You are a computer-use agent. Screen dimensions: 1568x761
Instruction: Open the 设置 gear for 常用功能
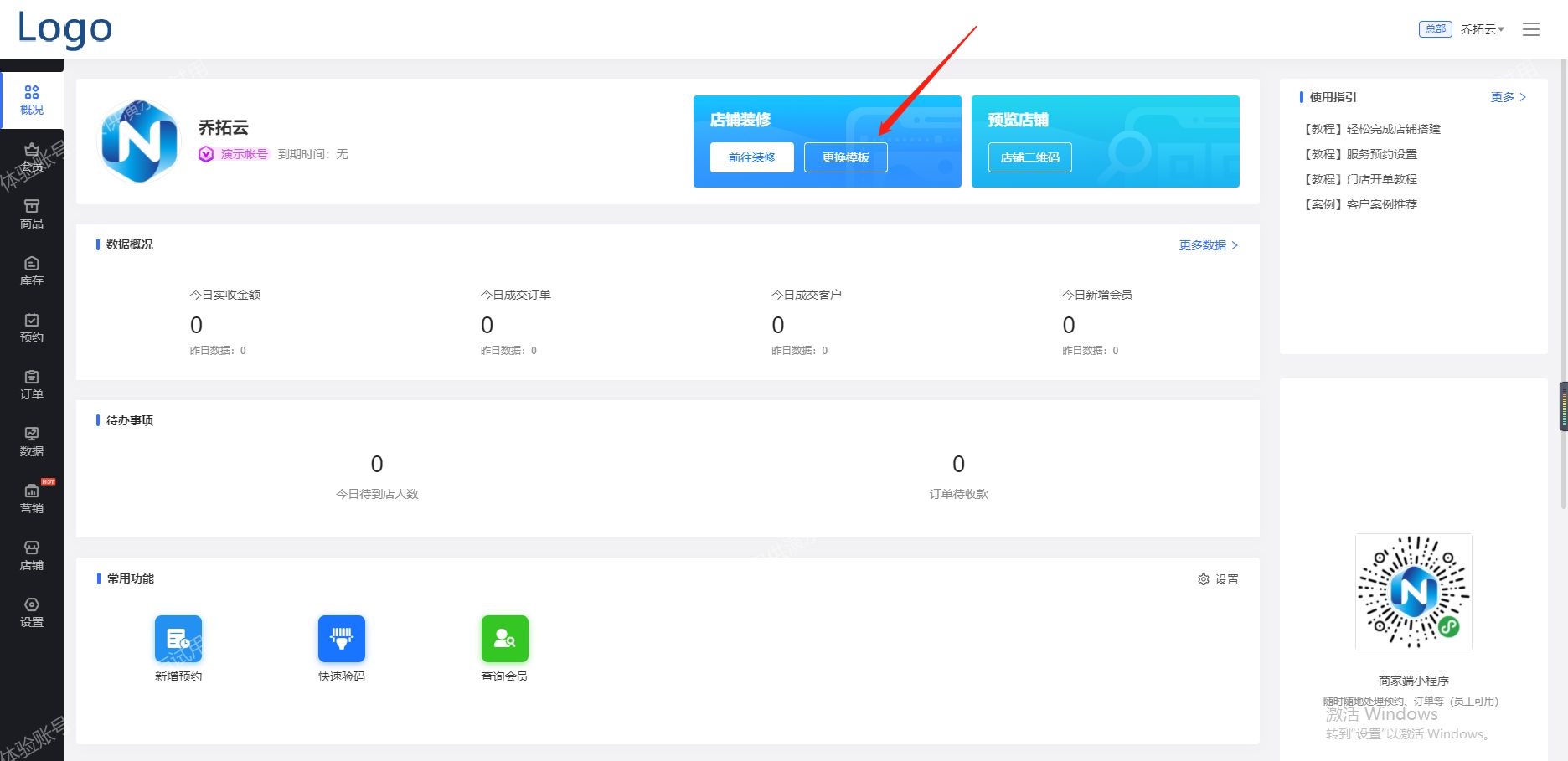1218,579
